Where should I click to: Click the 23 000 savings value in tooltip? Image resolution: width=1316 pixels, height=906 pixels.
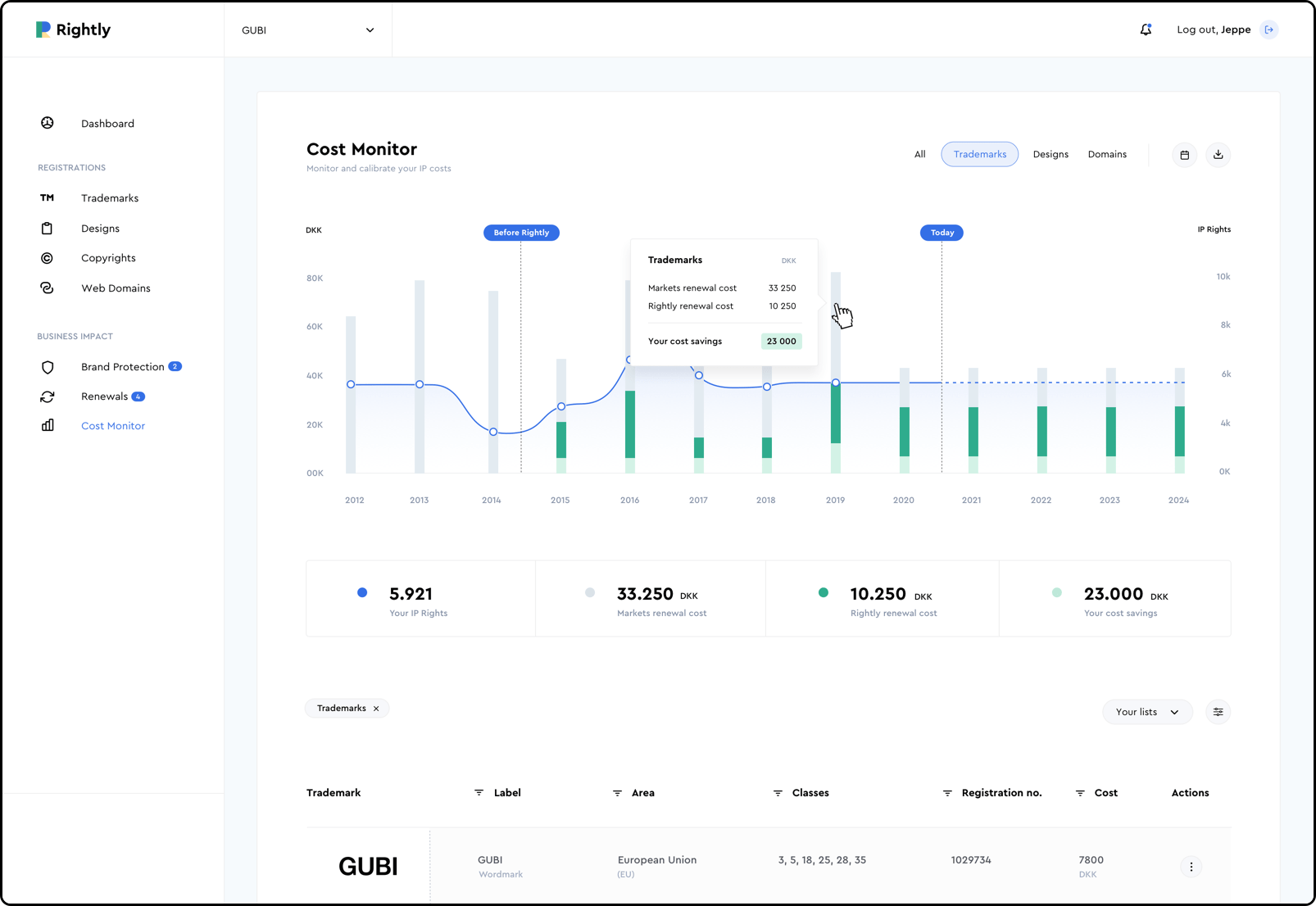click(781, 342)
